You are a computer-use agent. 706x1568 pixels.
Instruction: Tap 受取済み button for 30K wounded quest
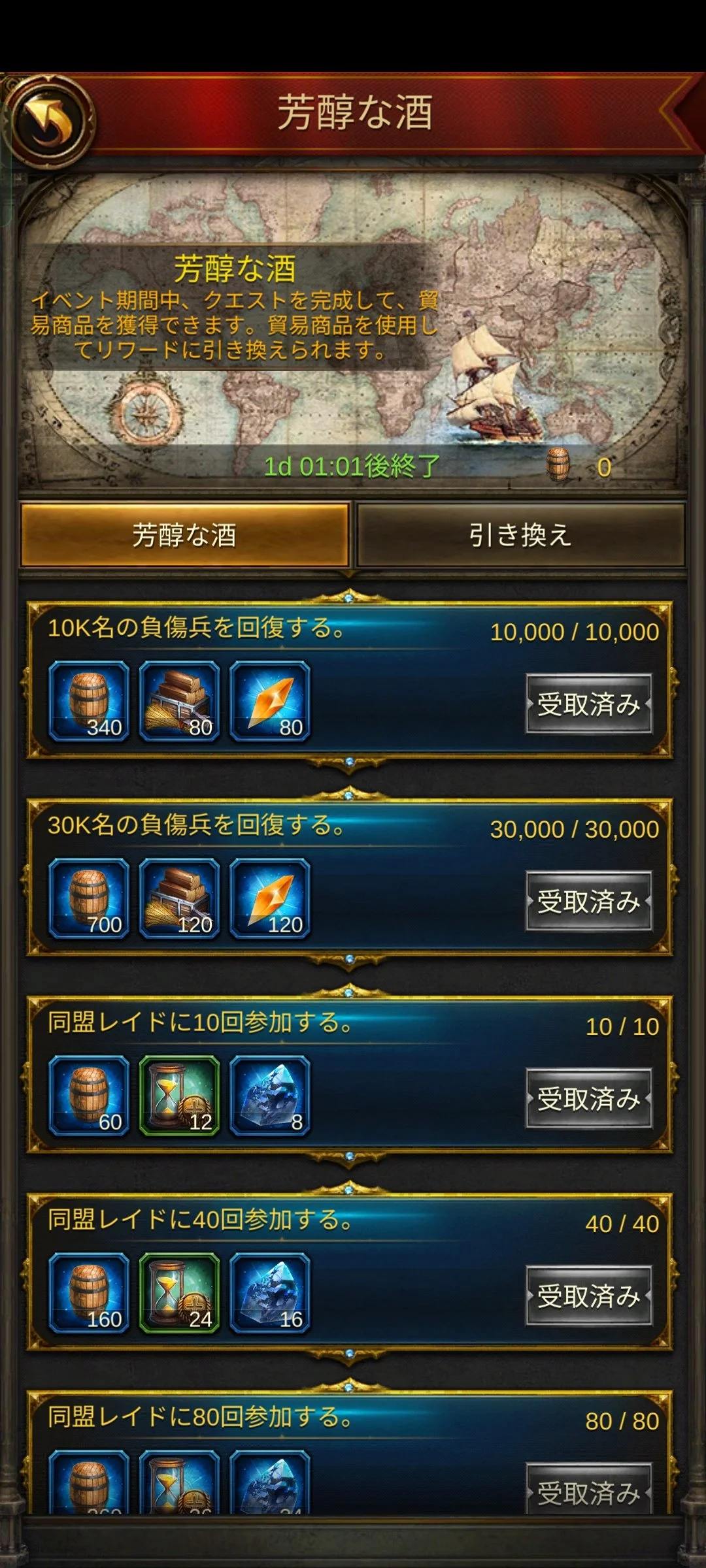click(x=589, y=902)
